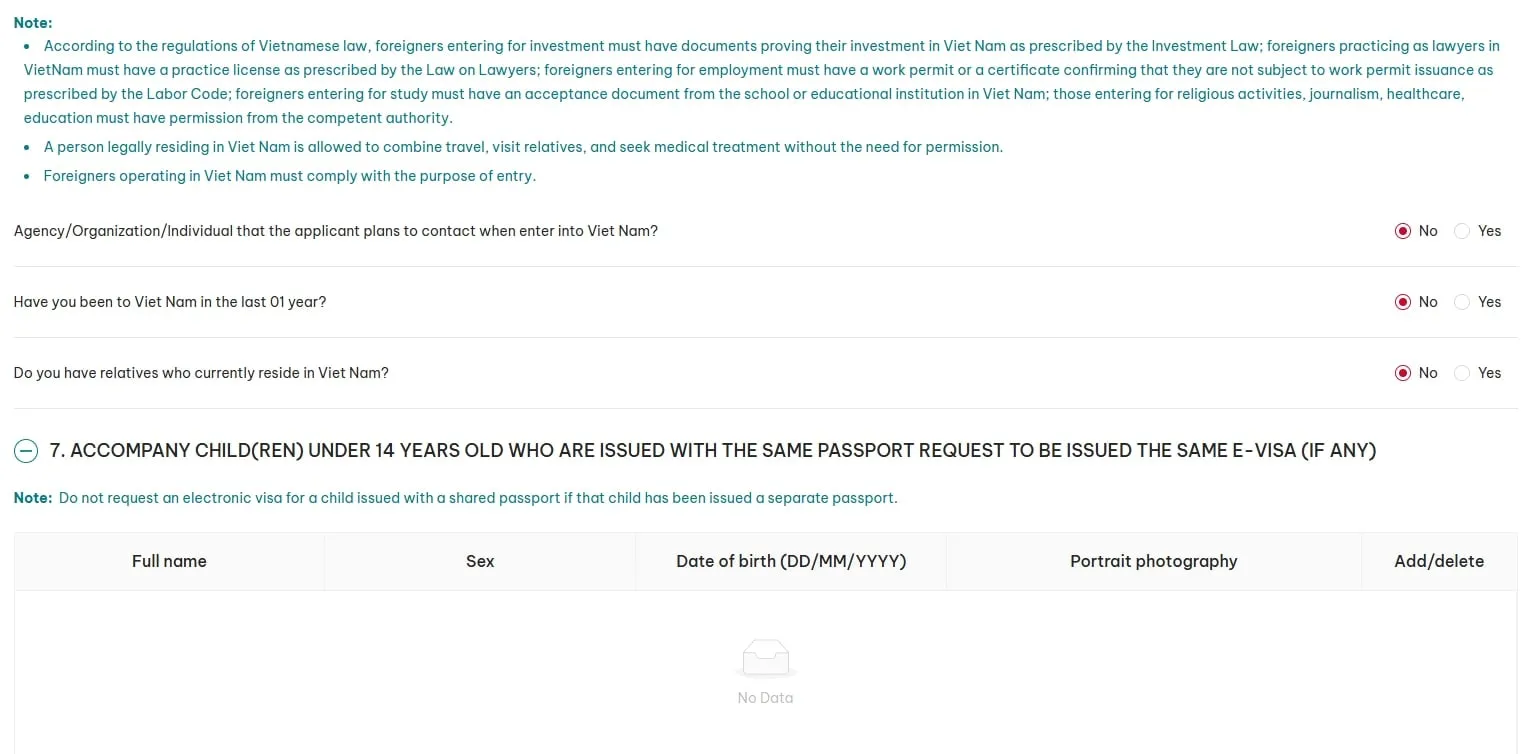Click the Full name column header
Viewport: 1530px width, 754px height.
coord(169,561)
